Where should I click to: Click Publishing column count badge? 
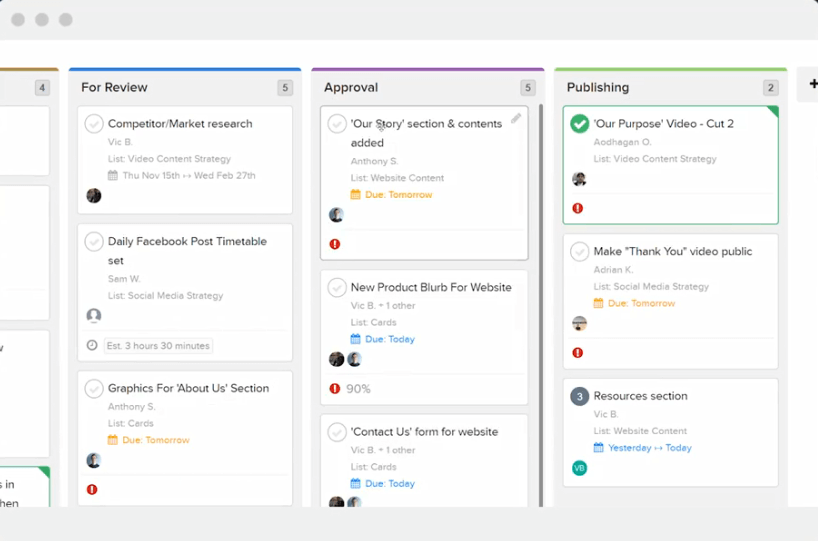pos(770,88)
